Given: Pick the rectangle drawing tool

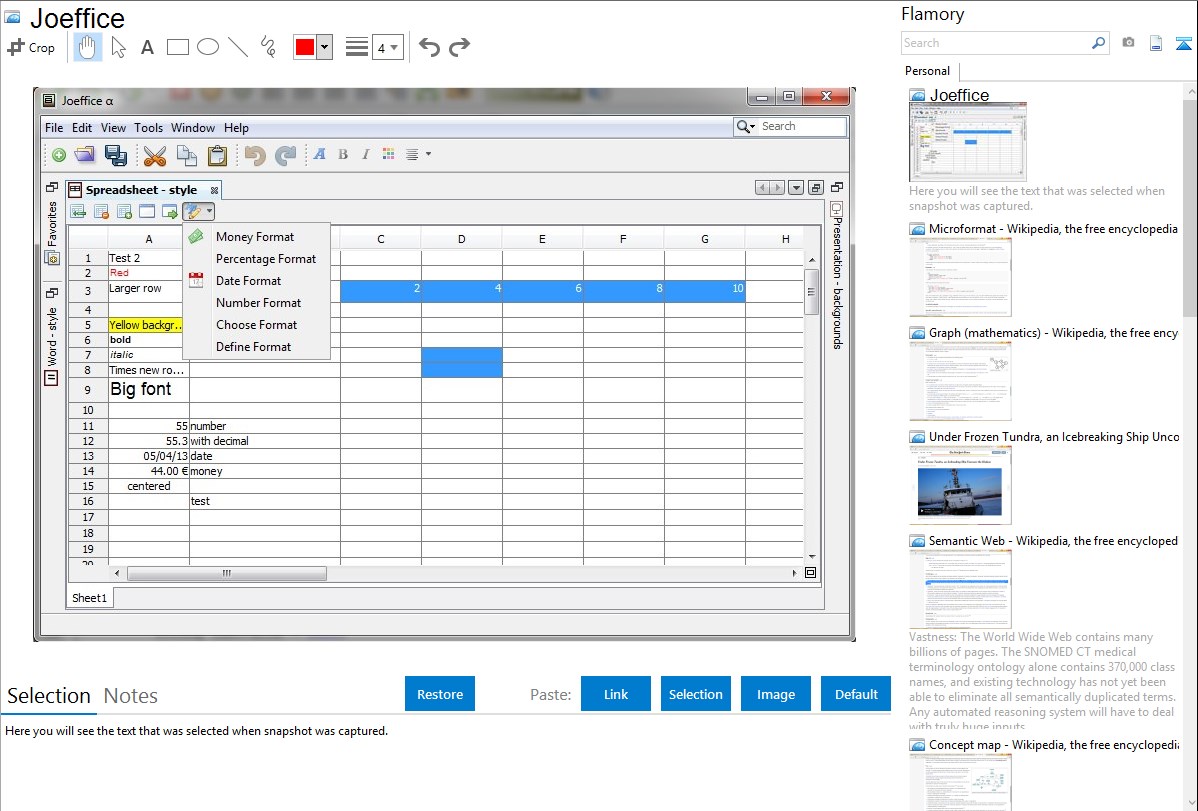Looking at the screenshot, I should coord(177,47).
